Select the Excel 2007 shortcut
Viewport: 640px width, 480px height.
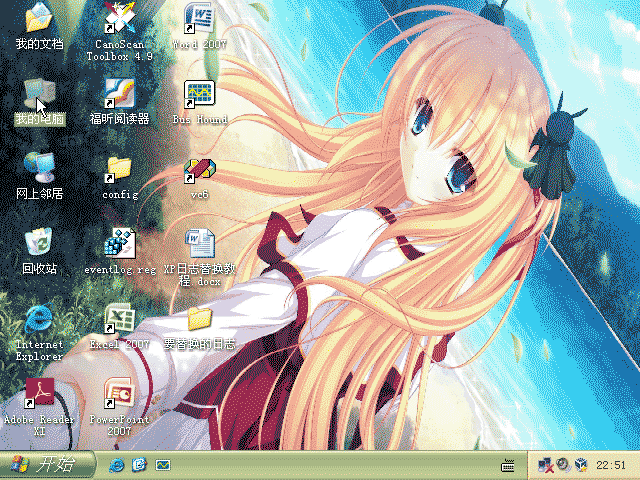[119, 319]
